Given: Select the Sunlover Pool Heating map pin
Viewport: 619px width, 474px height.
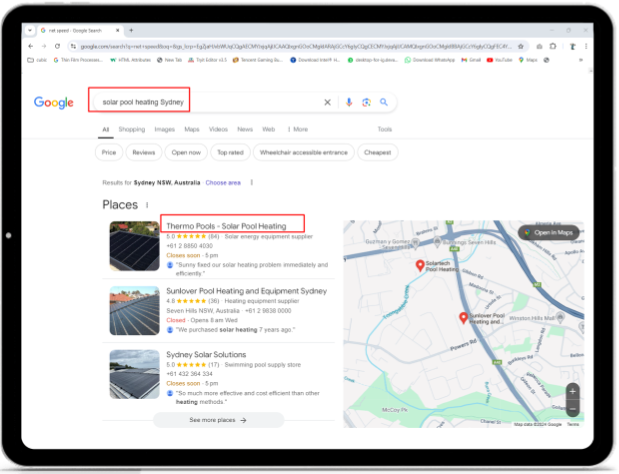Looking at the screenshot, I should tap(463, 318).
